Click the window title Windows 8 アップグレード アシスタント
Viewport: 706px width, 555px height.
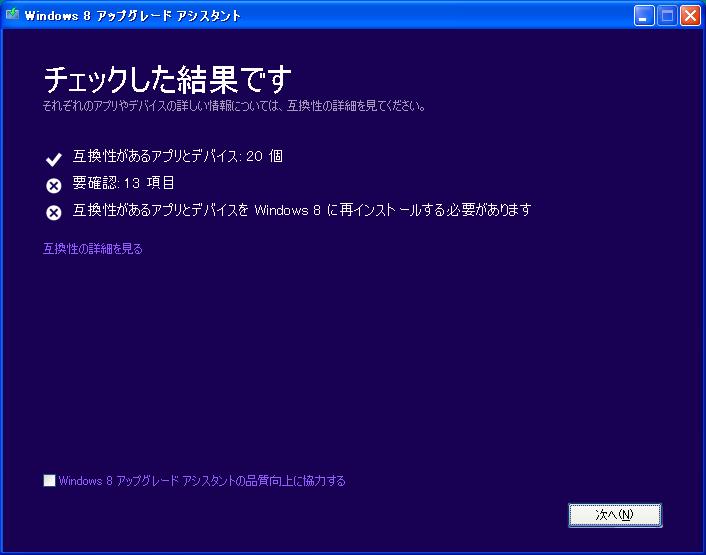(132, 16)
